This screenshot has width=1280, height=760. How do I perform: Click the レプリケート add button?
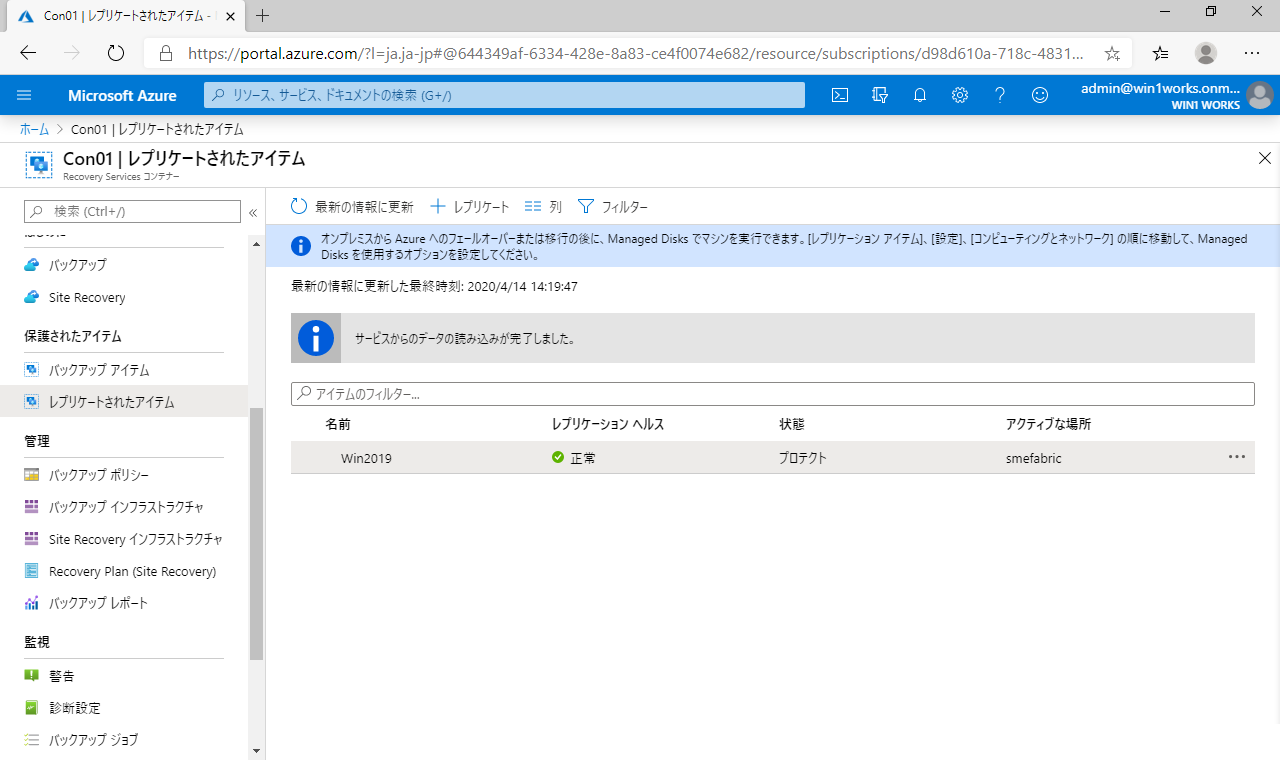(470, 207)
